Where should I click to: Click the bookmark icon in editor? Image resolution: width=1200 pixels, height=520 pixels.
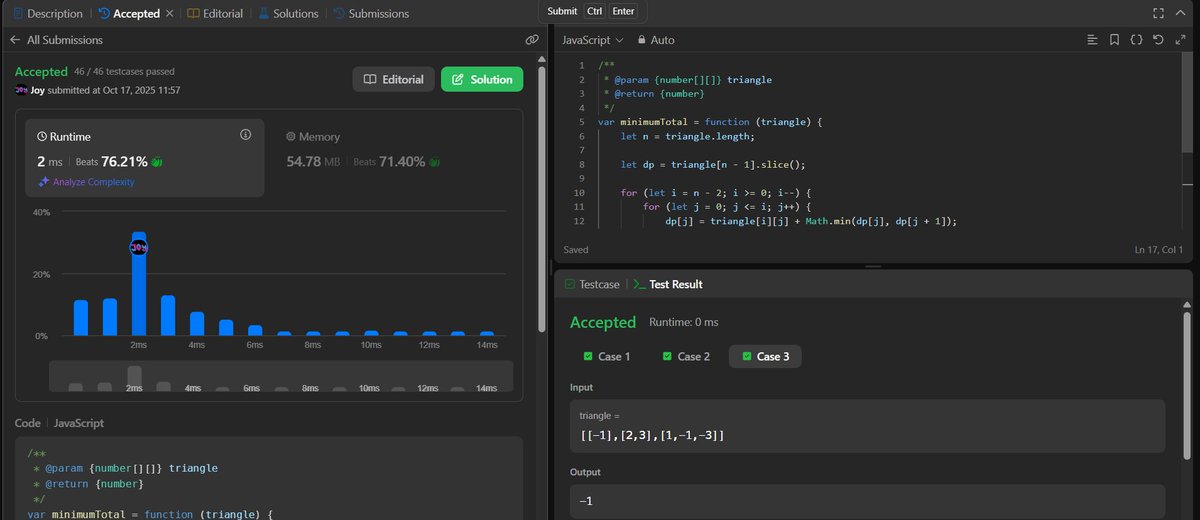pos(1114,40)
